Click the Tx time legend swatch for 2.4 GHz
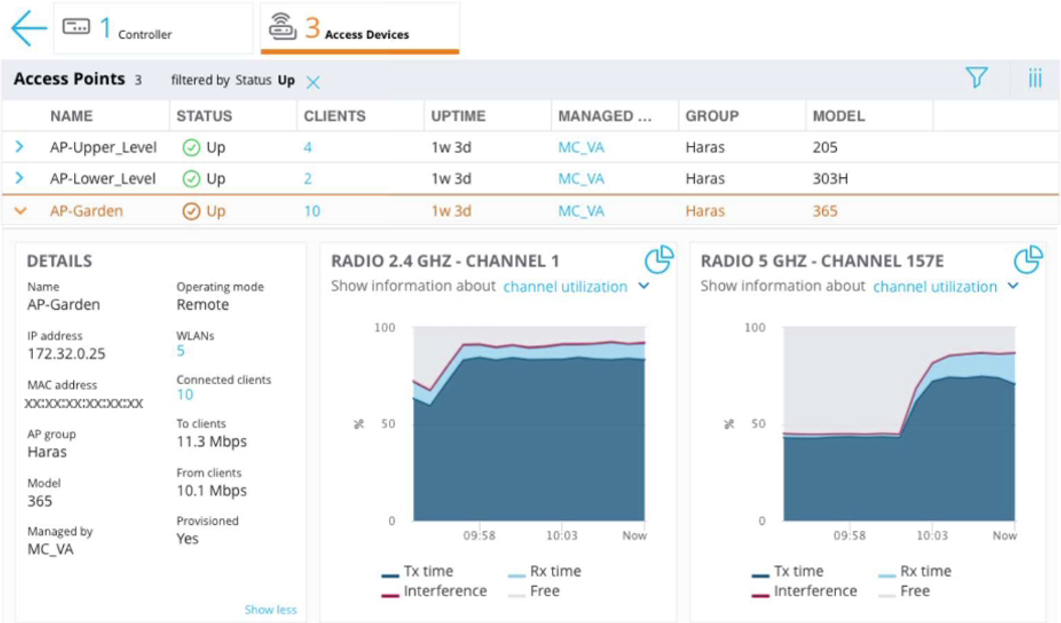 pyautogui.click(x=390, y=576)
